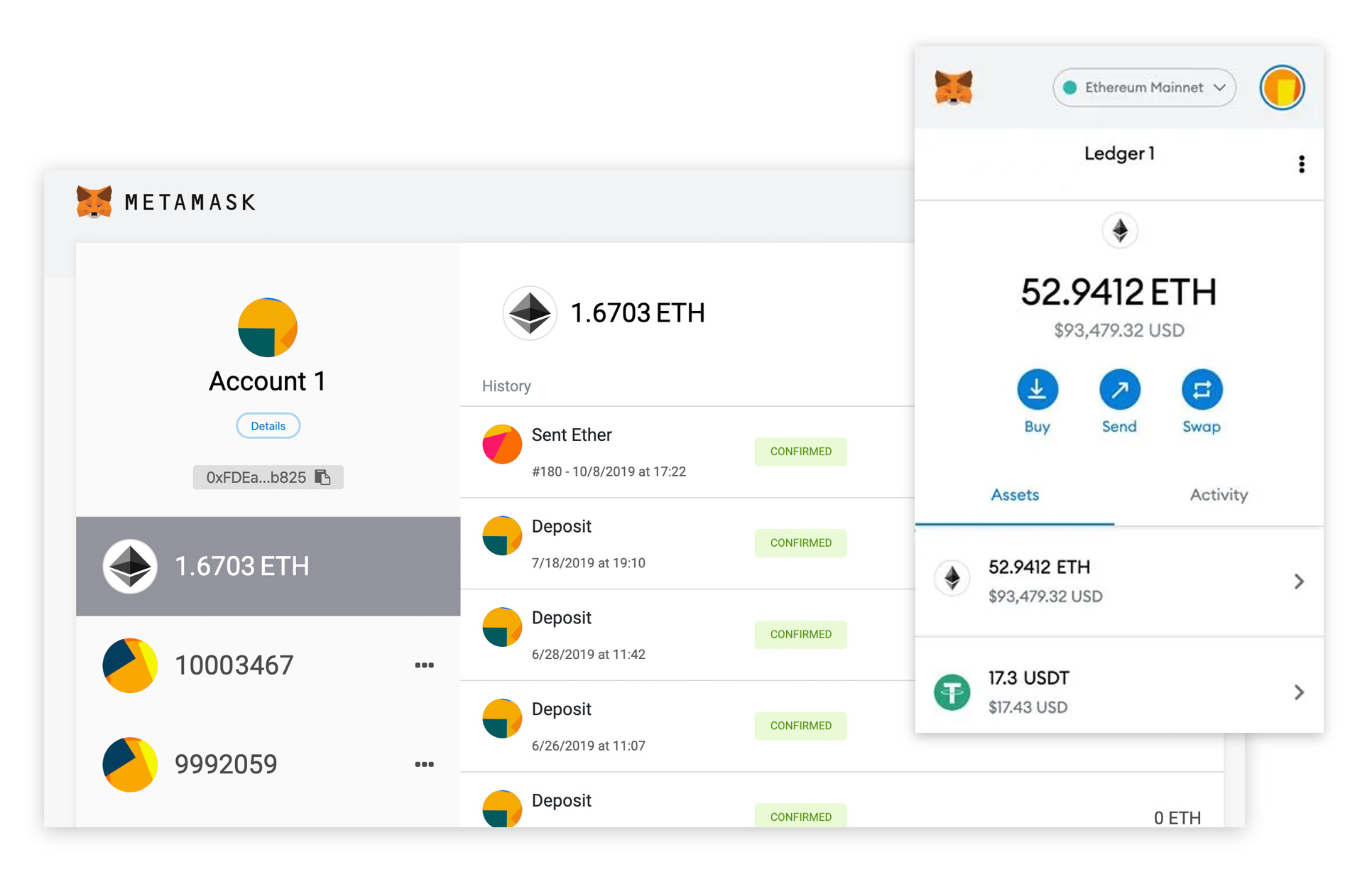Click CONFIRMED badge on the 6/26/2019 deposit
The width and height of the screenshot is (1372, 889).
pyautogui.click(x=800, y=726)
